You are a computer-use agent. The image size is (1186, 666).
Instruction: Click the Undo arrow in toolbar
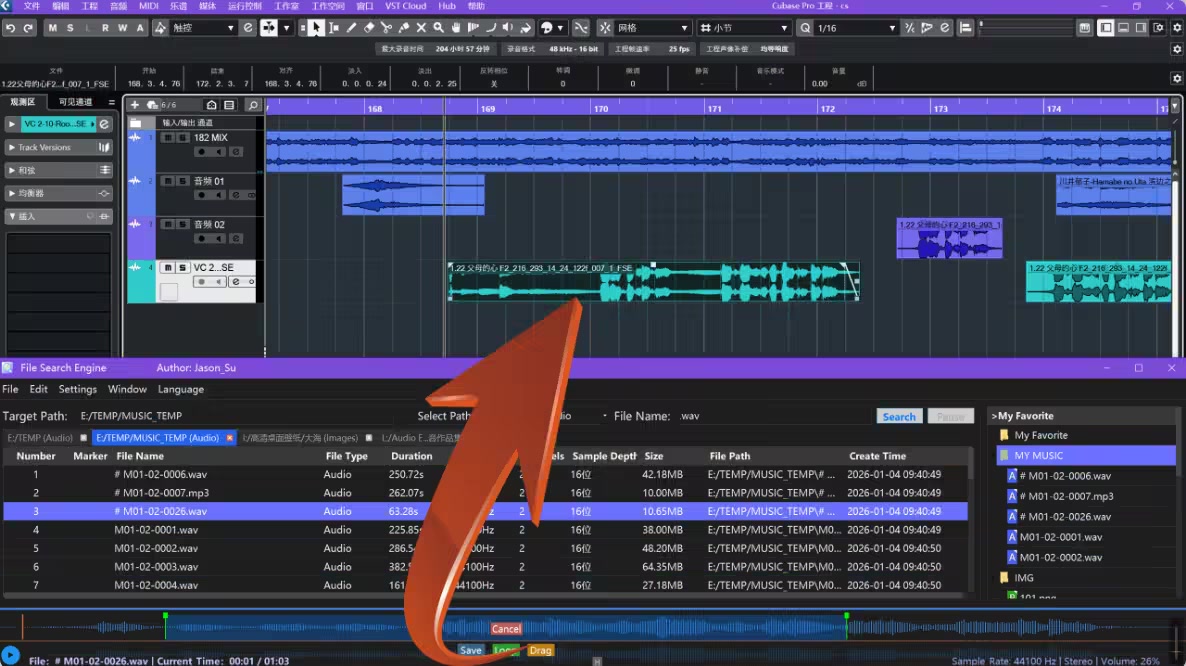click(10, 28)
